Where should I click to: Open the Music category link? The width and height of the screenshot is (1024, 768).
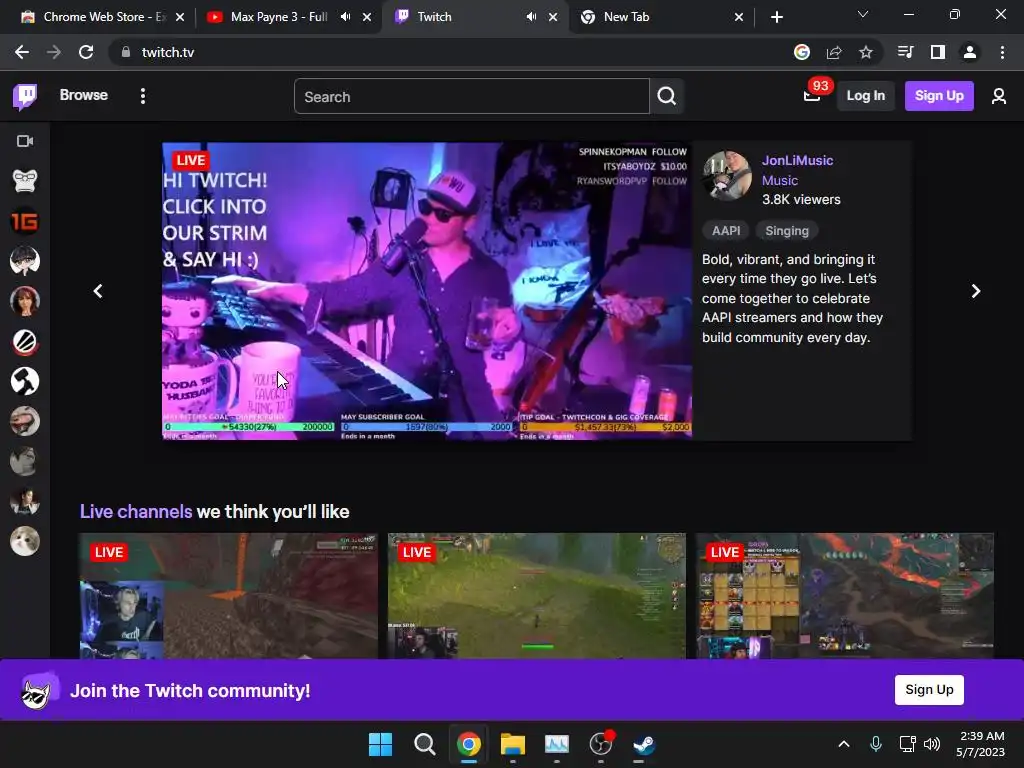click(x=780, y=180)
